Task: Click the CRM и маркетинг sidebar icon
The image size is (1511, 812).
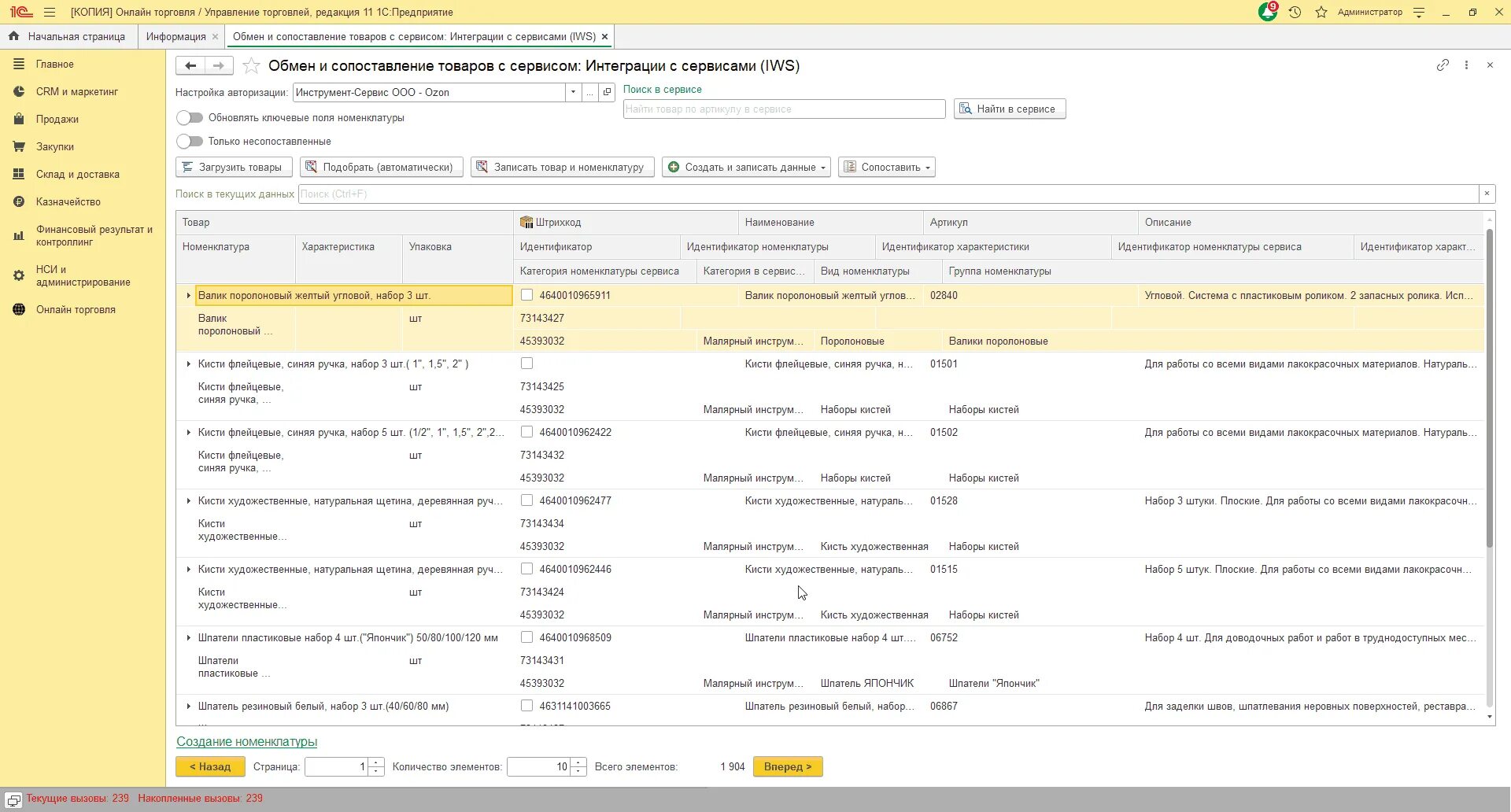Action: pos(19,91)
